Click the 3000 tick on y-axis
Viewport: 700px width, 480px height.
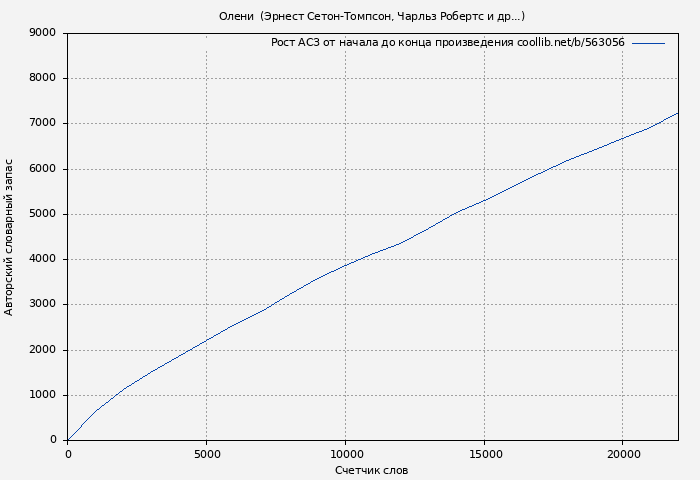pyautogui.click(x=43, y=305)
